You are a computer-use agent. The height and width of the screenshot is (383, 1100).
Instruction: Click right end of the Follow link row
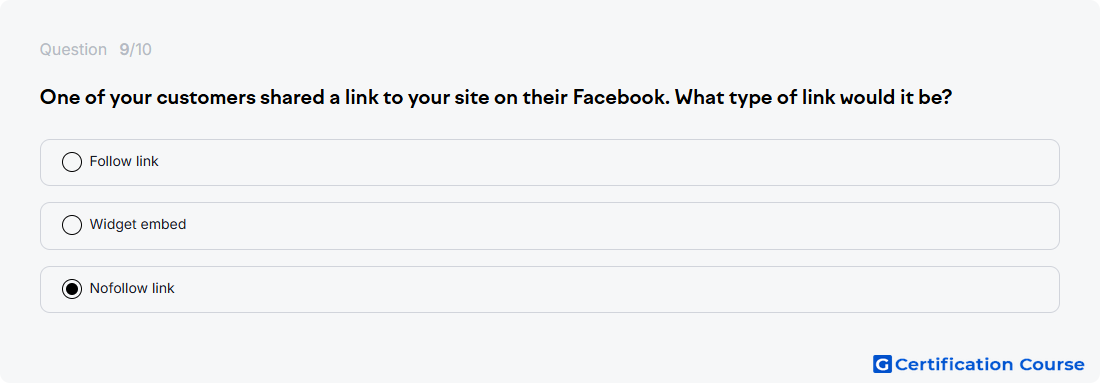click(x=1031, y=162)
